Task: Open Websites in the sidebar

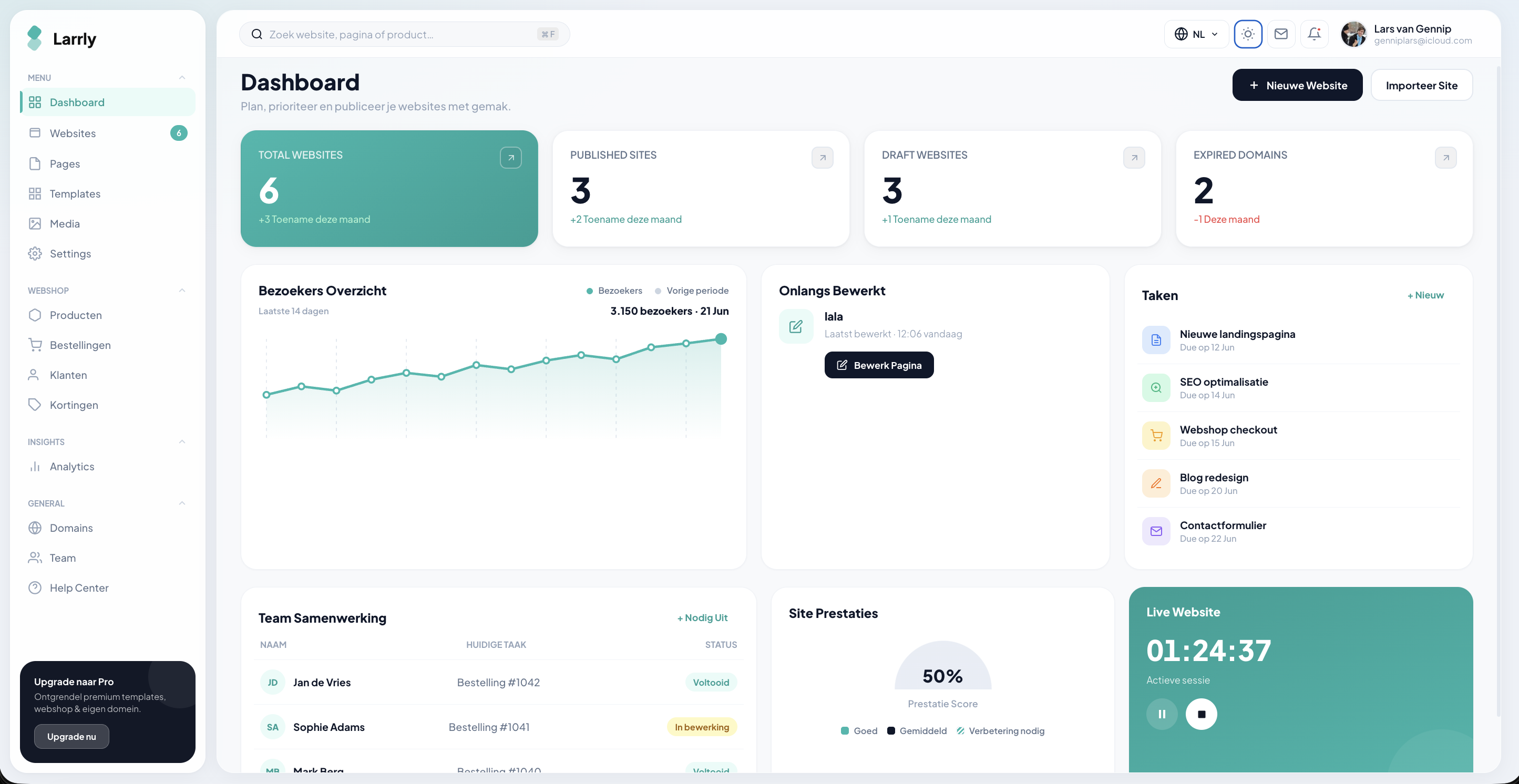Action: 108,133
